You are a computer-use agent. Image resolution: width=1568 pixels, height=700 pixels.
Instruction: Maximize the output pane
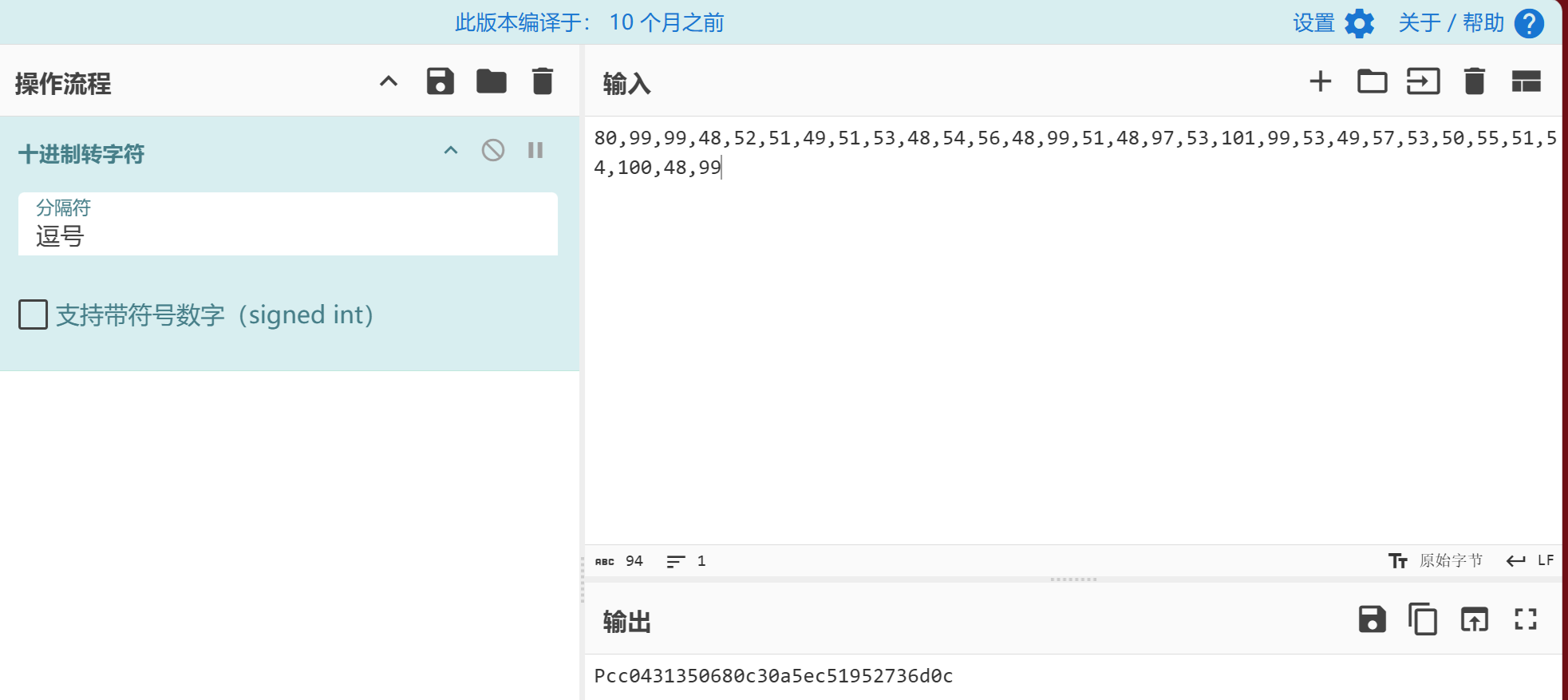(x=1526, y=619)
